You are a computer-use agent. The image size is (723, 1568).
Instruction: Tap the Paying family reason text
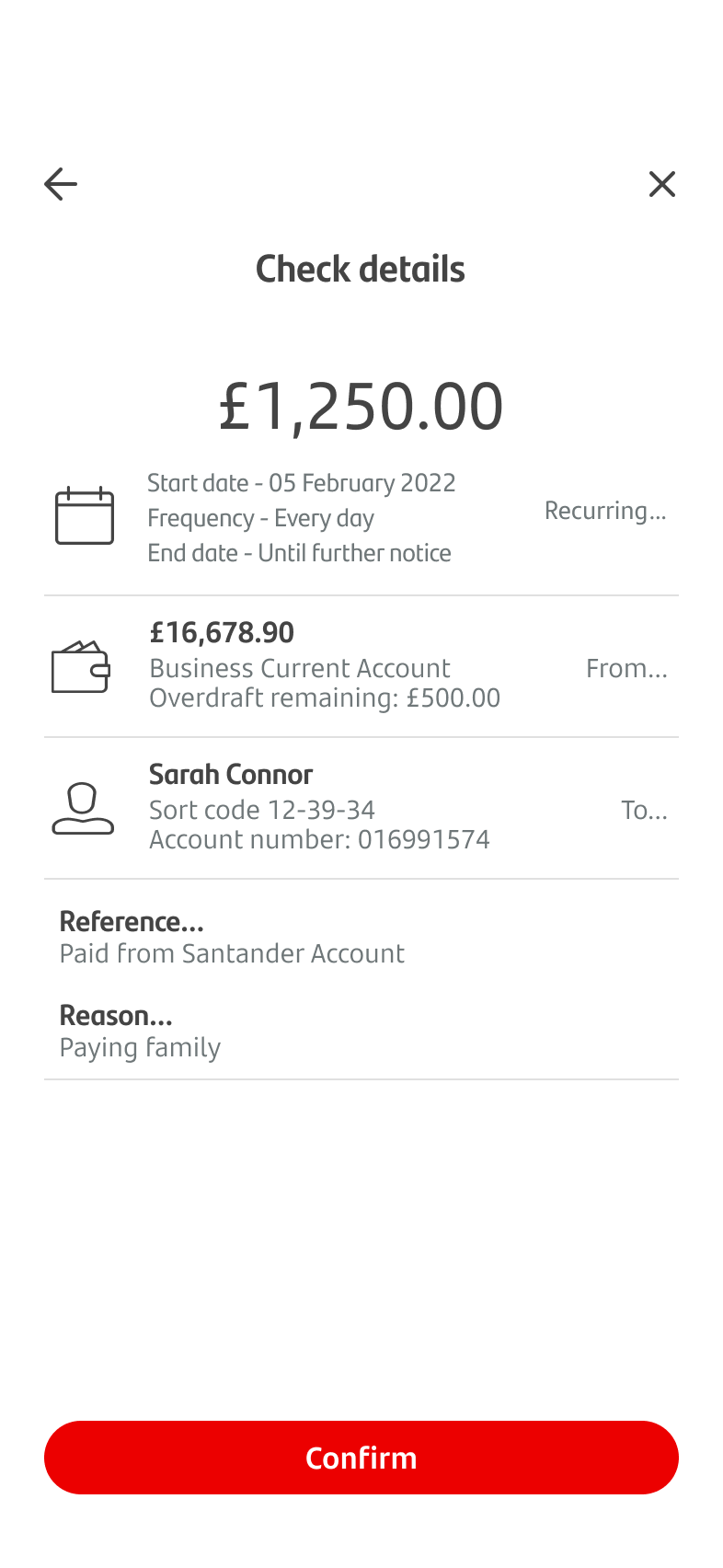(x=140, y=1047)
